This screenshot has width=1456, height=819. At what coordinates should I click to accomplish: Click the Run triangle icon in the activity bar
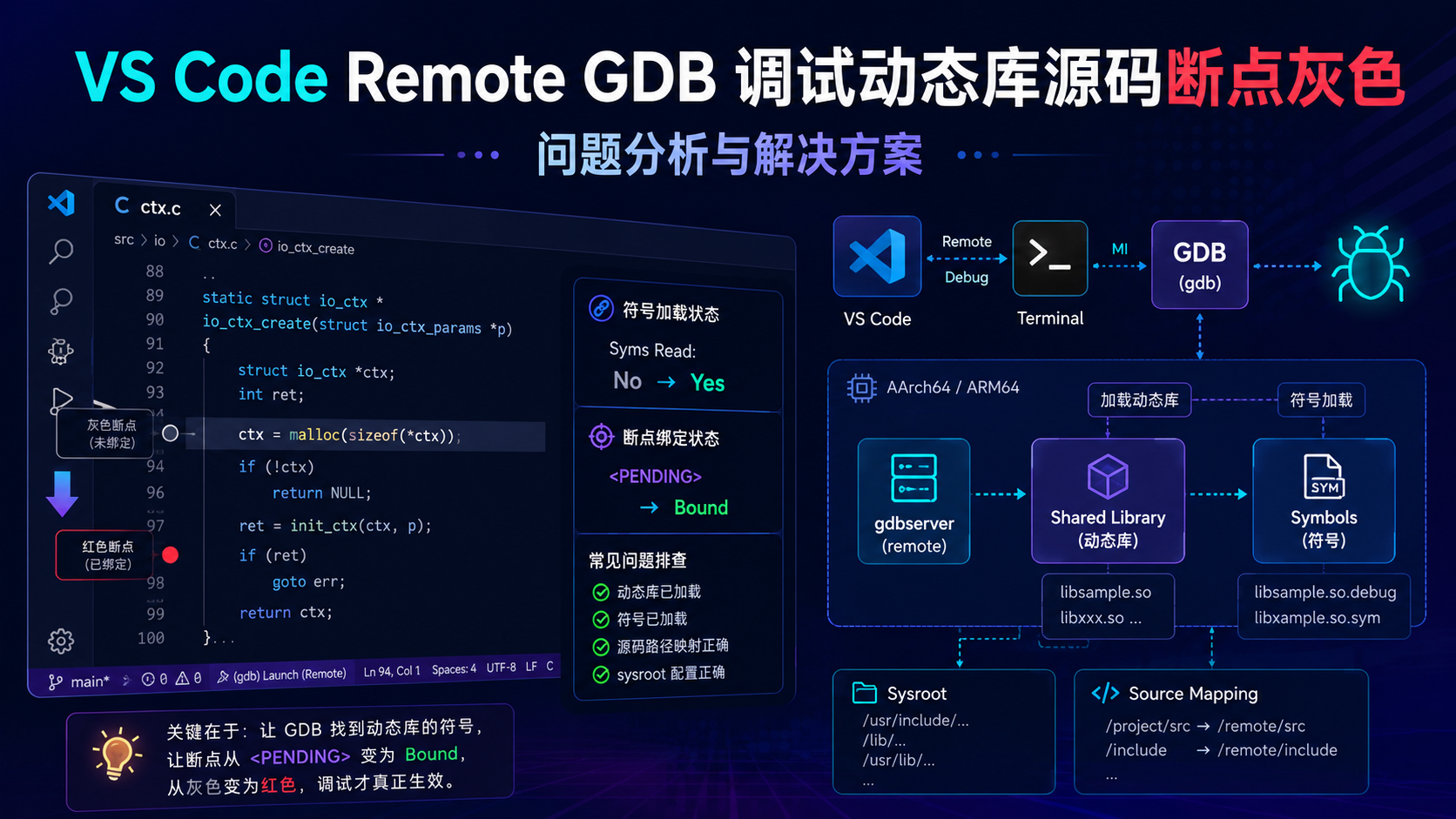point(61,401)
